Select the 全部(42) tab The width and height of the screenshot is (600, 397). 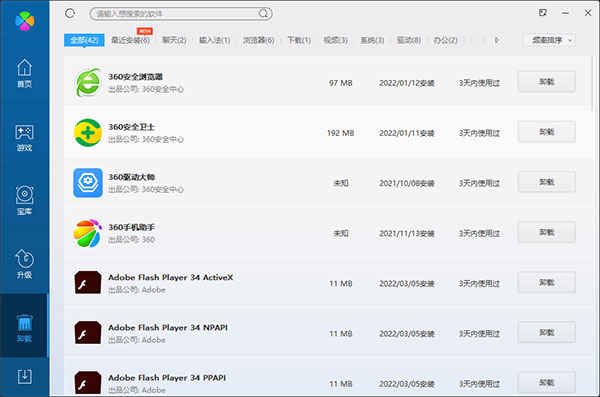(x=84, y=40)
